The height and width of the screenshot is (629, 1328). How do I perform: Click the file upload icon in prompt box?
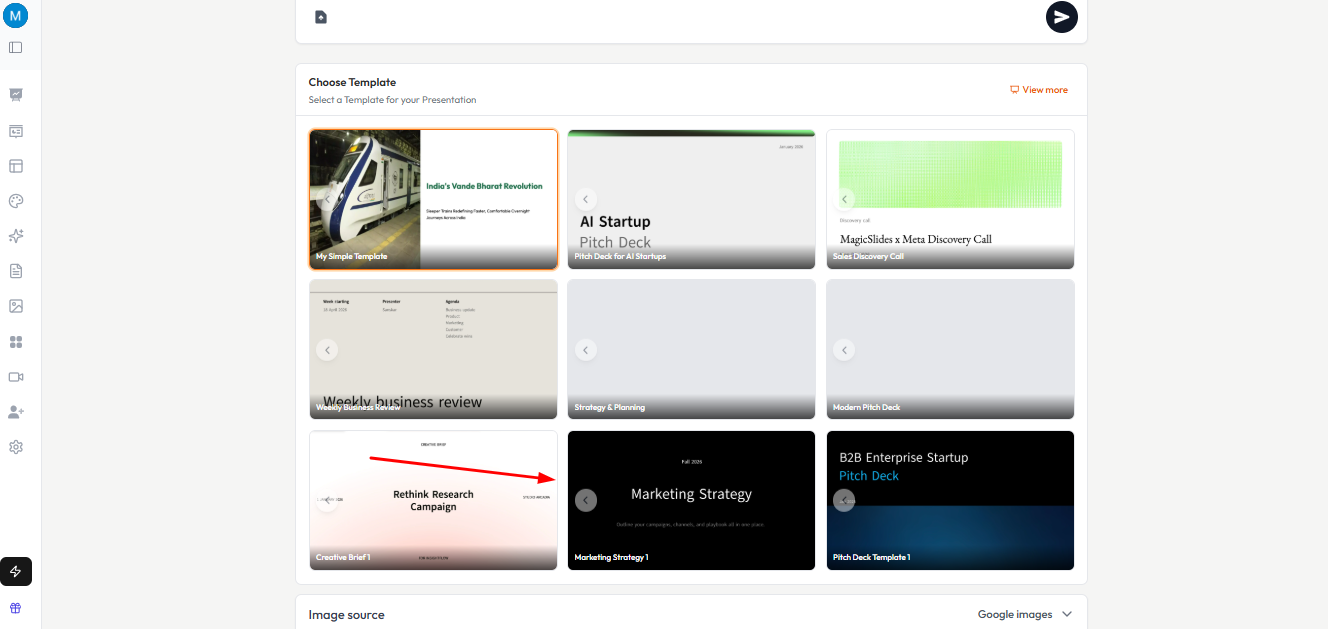321,17
